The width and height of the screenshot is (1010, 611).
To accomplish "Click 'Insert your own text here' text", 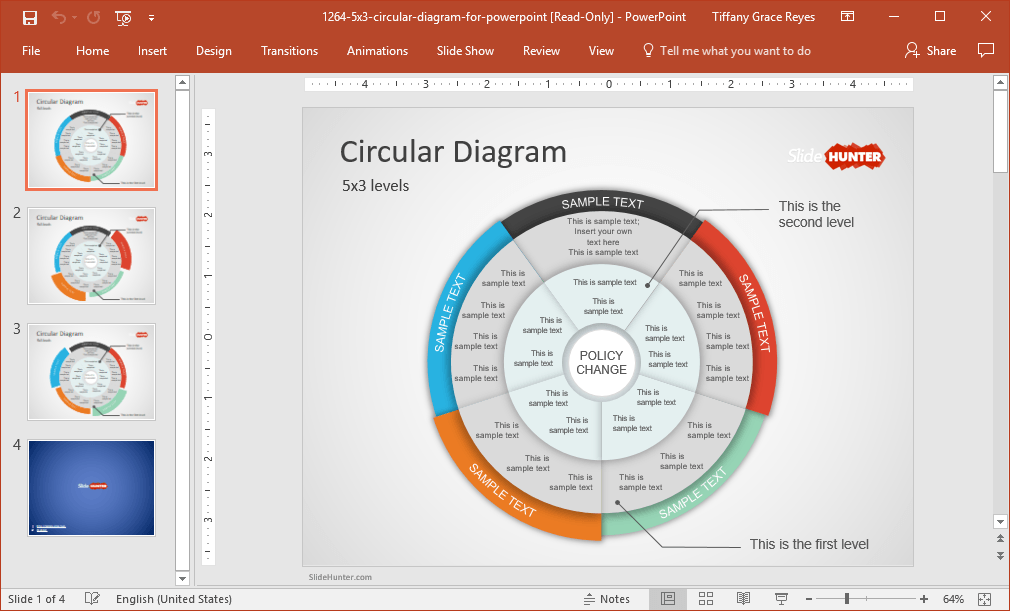I will pyautogui.click(x=603, y=237).
